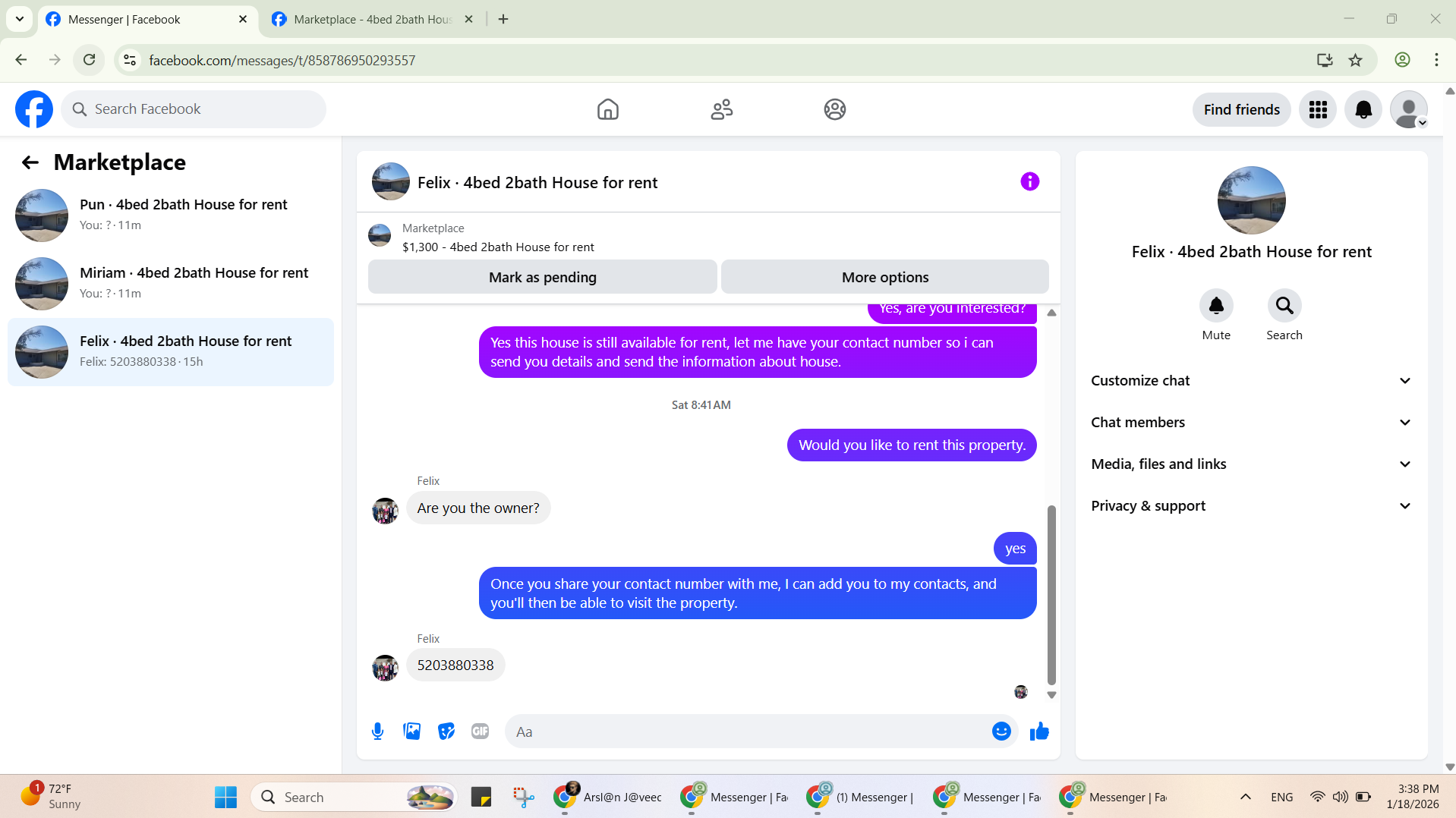Bookmark this page with the star icon
1456x818 pixels.
tap(1355, 60)
